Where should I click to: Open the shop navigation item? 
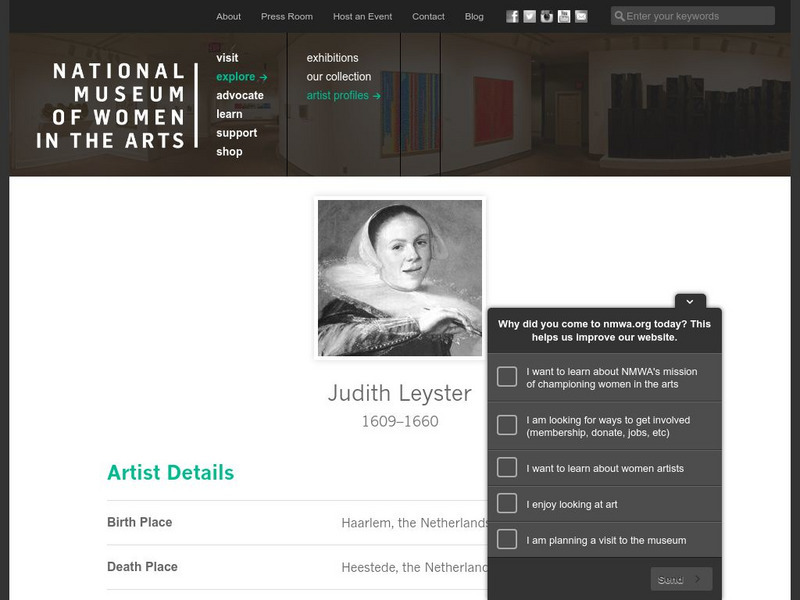(x=229, y=152)
